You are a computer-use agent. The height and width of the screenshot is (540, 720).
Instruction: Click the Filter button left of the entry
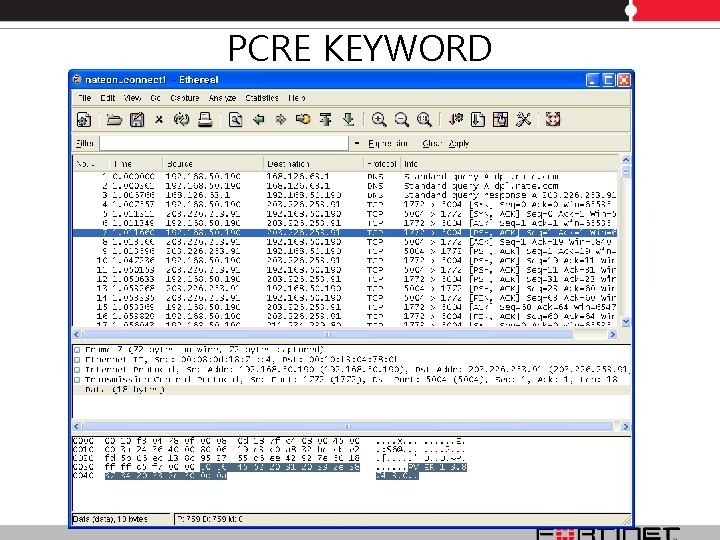click(84, 143)
